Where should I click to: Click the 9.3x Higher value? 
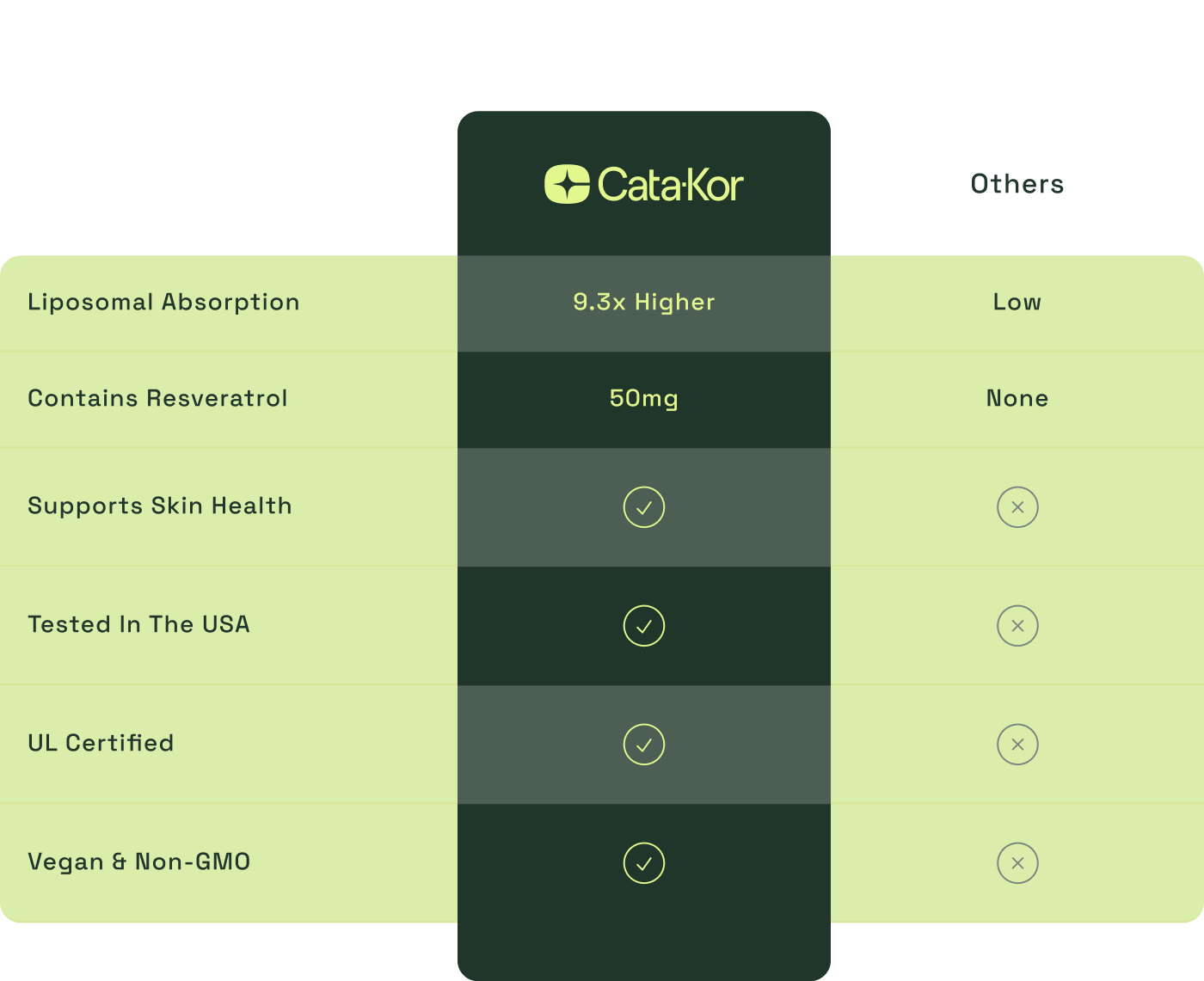(644, 302)
